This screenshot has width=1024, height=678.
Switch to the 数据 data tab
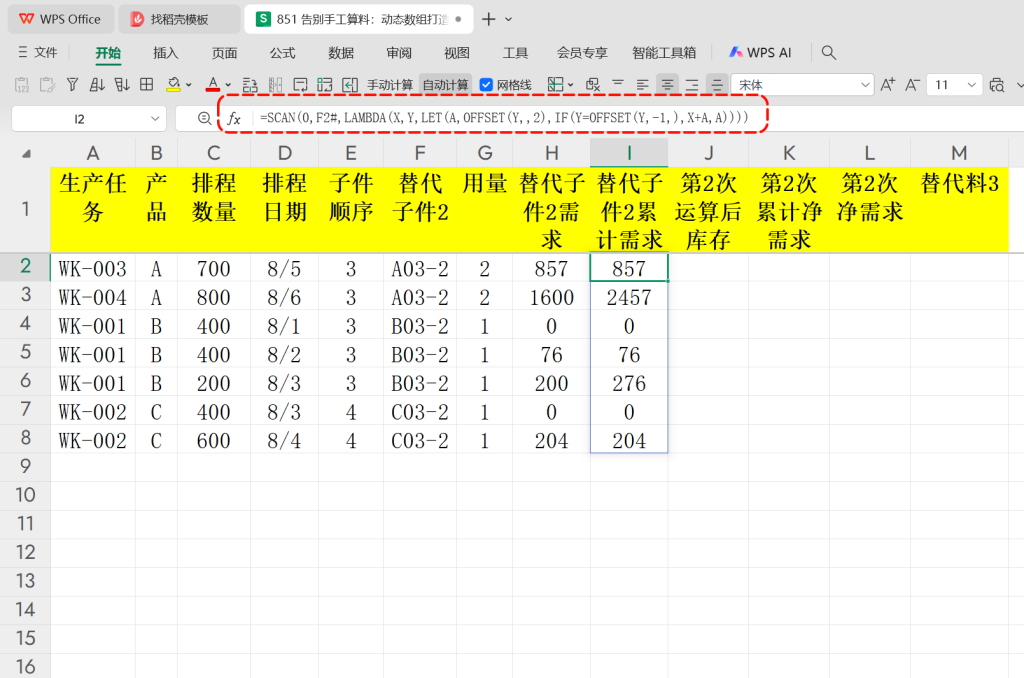[341, 53]
